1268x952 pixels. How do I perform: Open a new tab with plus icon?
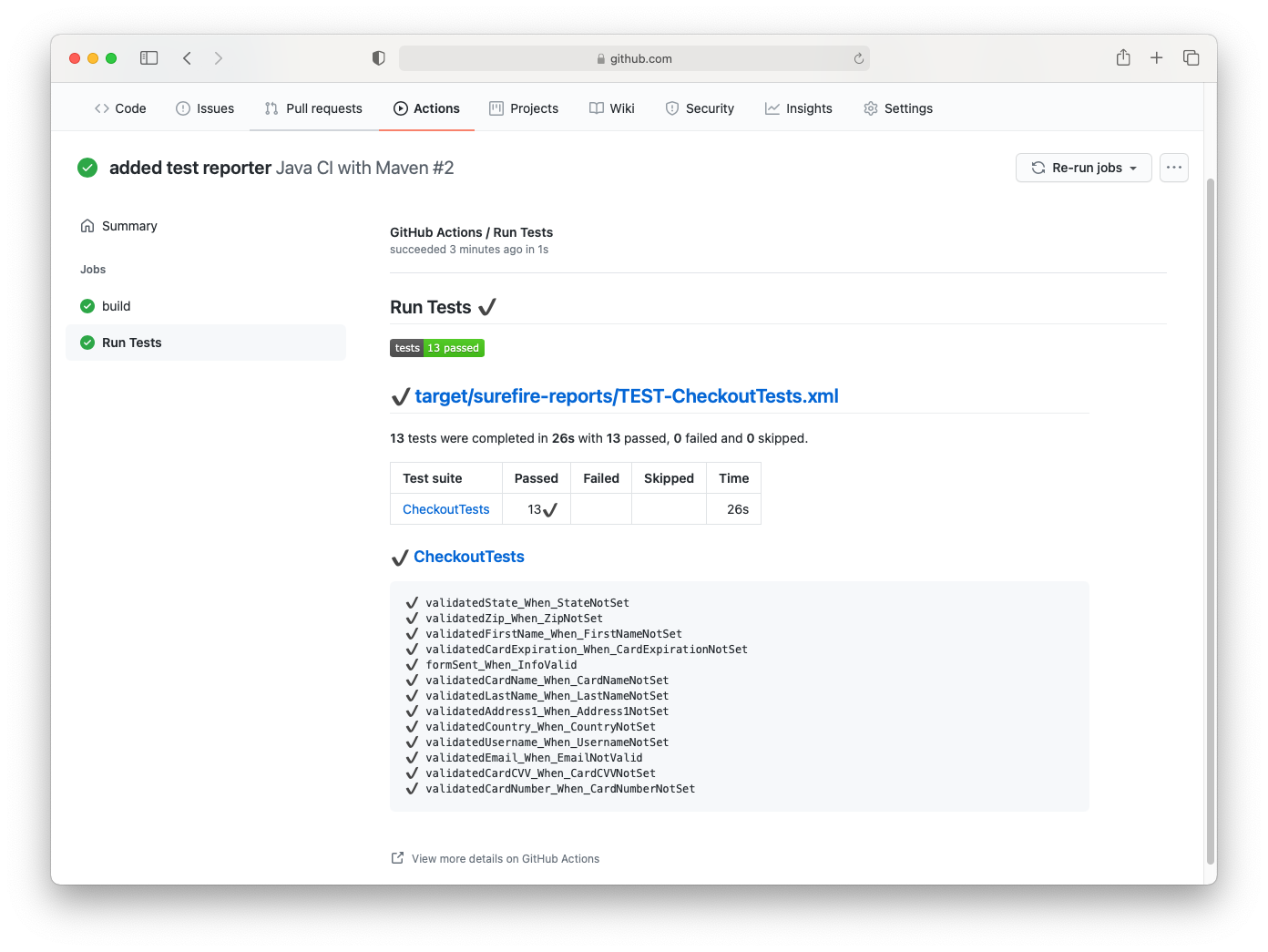click(x=1156, y=58)
